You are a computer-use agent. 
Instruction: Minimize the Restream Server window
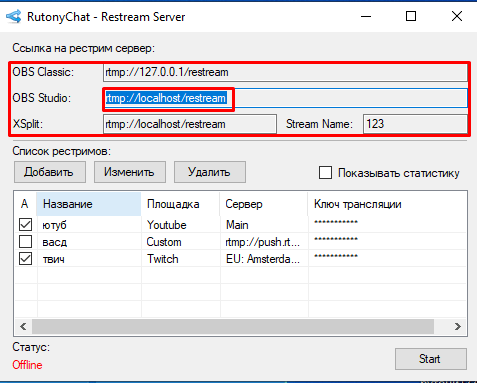pos(366,16)
